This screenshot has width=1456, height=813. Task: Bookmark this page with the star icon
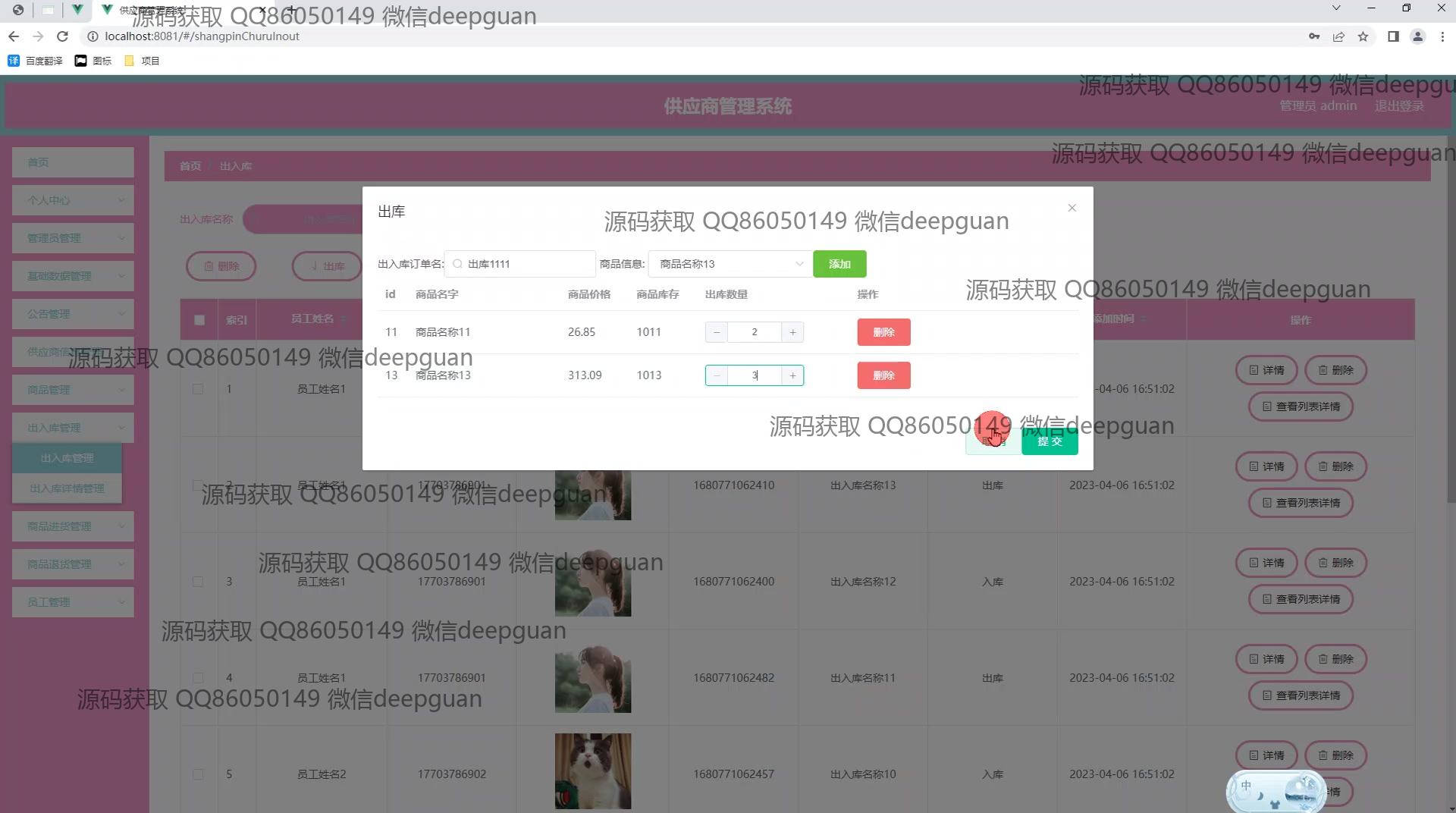coord(1363,36)
